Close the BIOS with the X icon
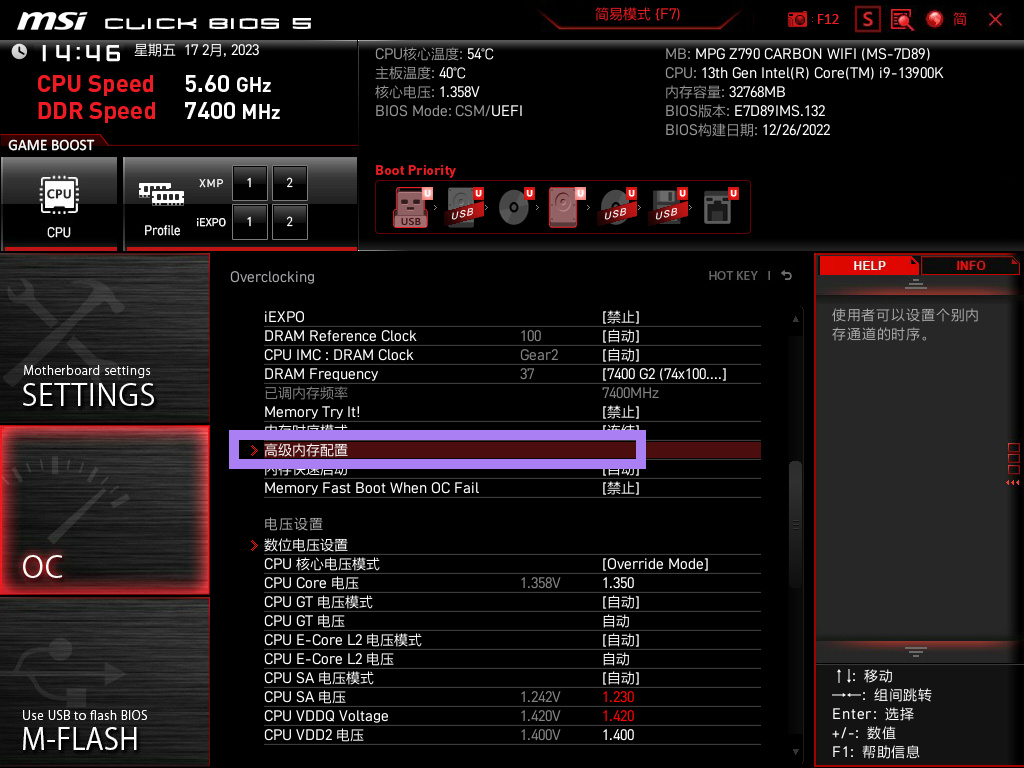 click(995, 20)
